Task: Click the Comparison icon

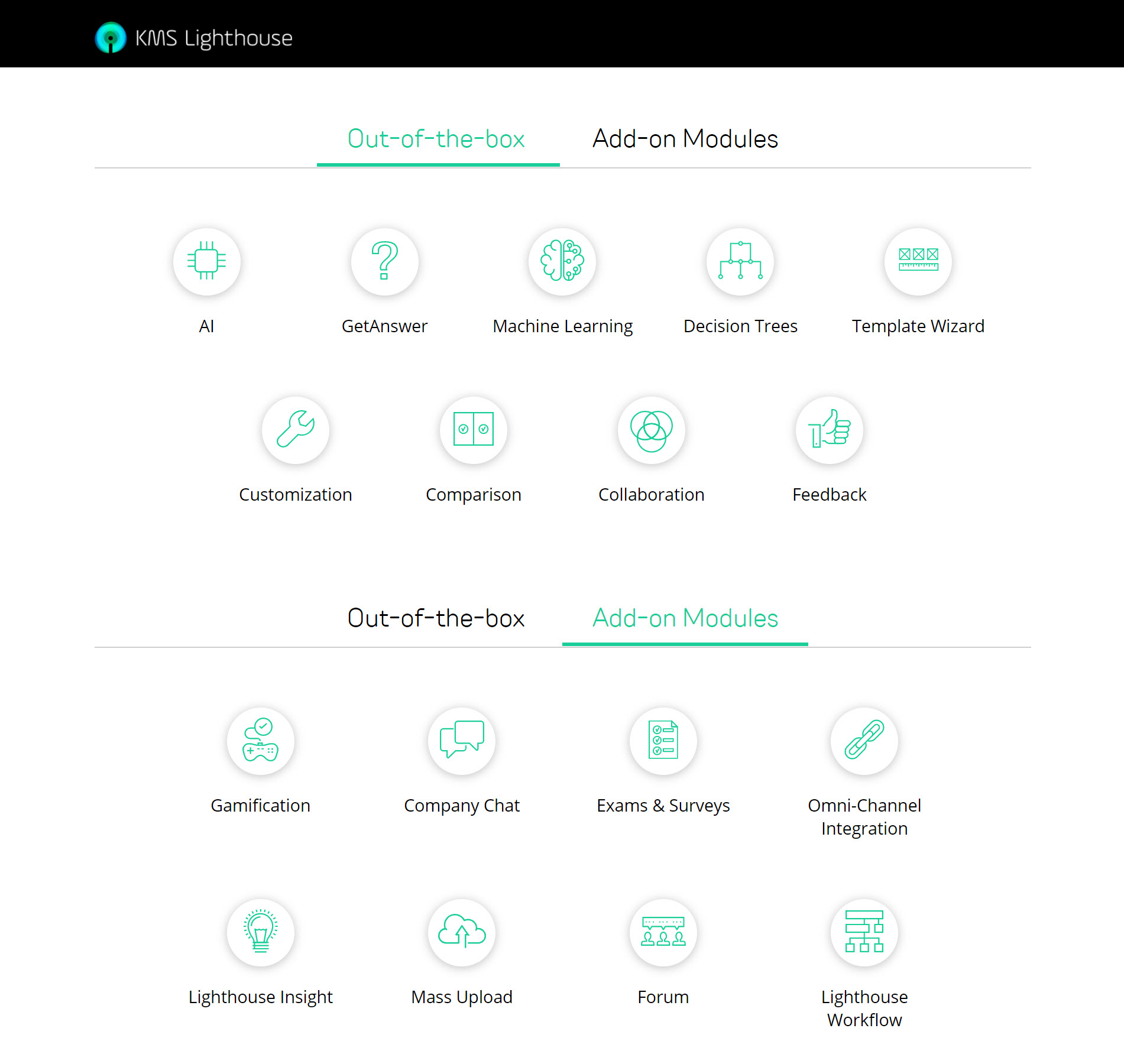Action: click(x=474, y=430)
